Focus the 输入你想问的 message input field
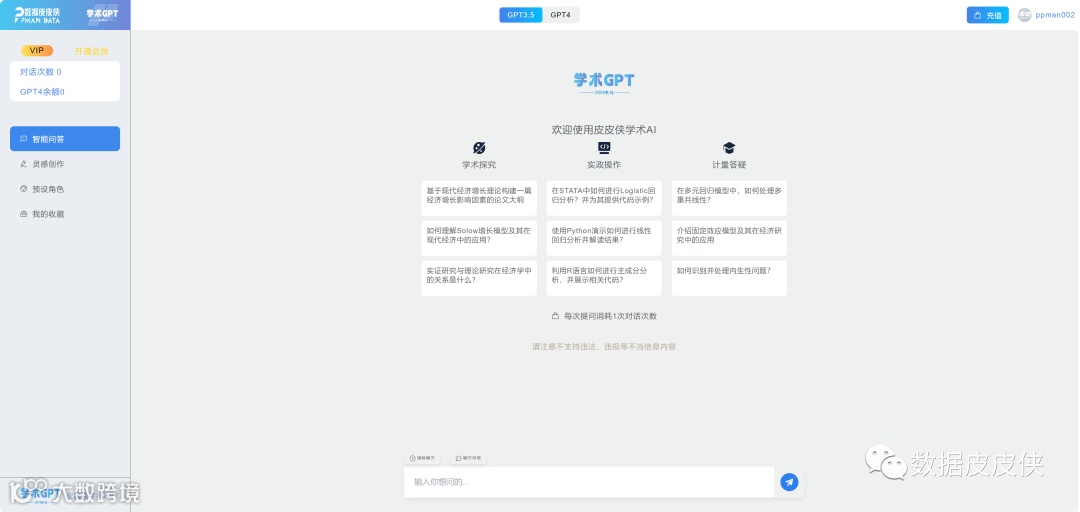1080x512 pixels. [590, 482]
